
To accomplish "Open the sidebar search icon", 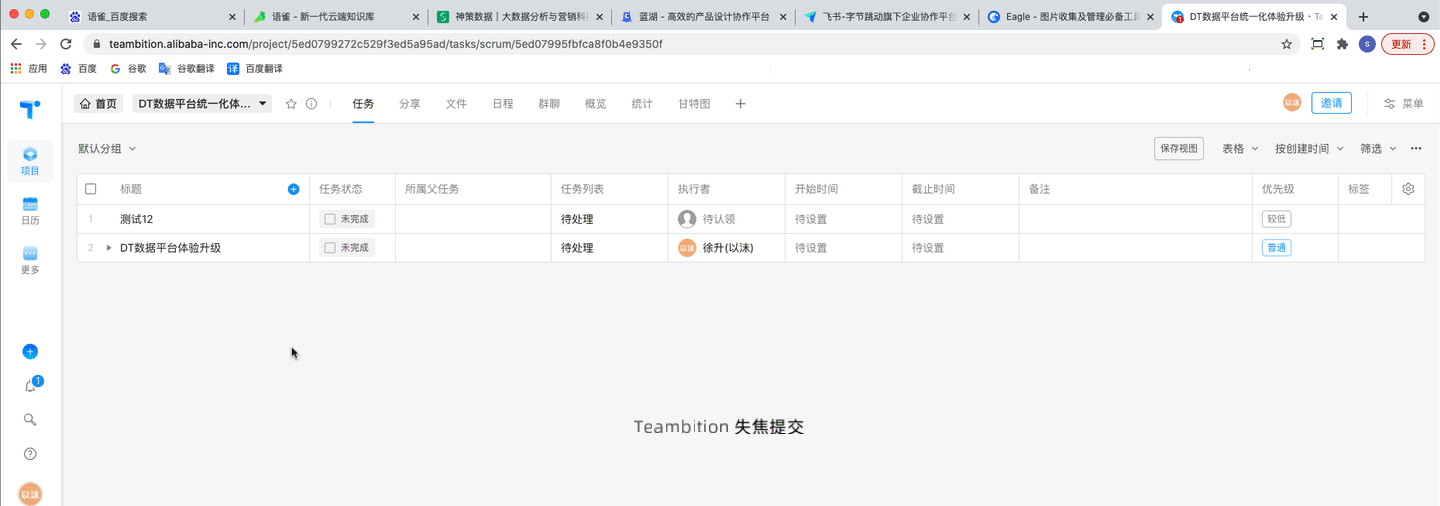I will pyautogui.click(x=30, y=420).
